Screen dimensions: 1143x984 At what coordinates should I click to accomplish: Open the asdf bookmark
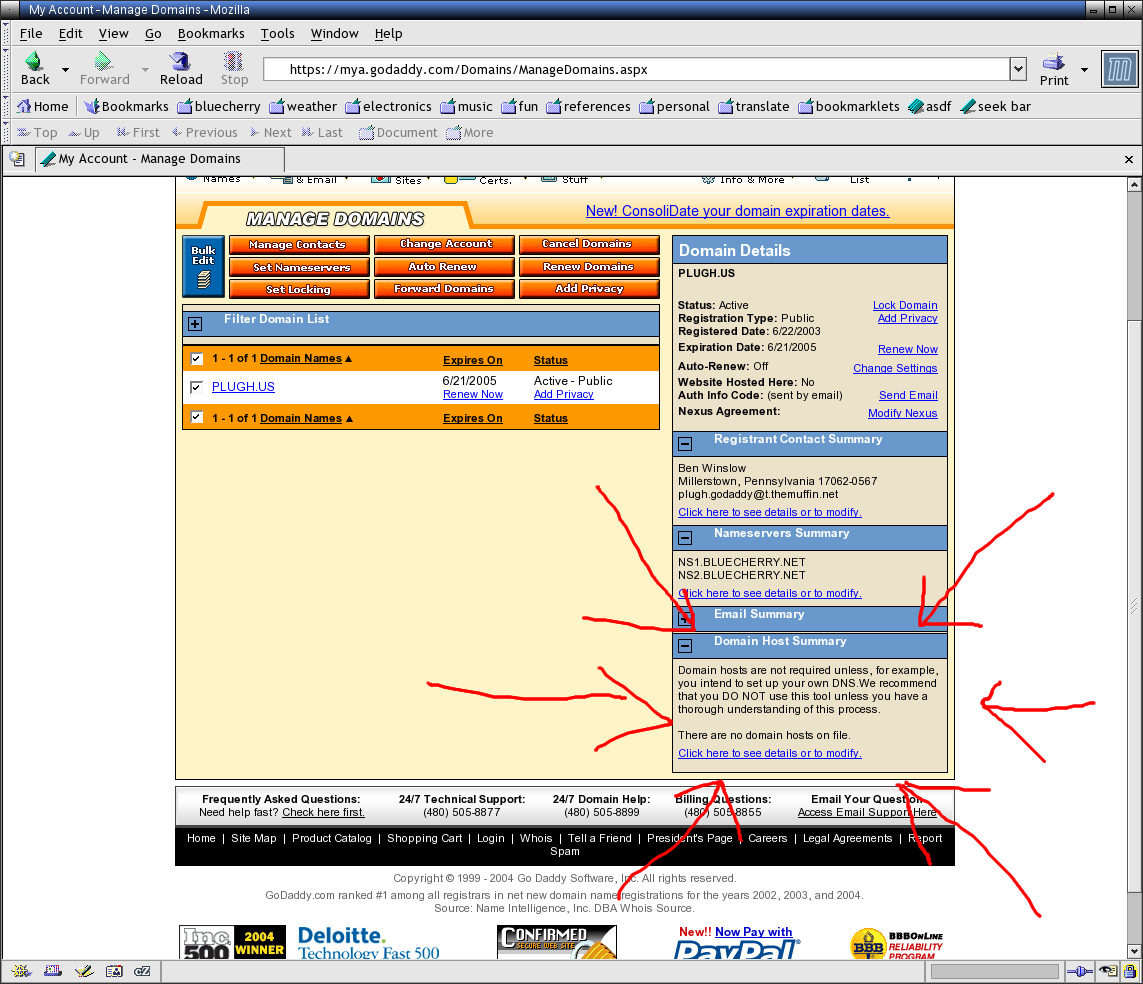click(929, 106)
